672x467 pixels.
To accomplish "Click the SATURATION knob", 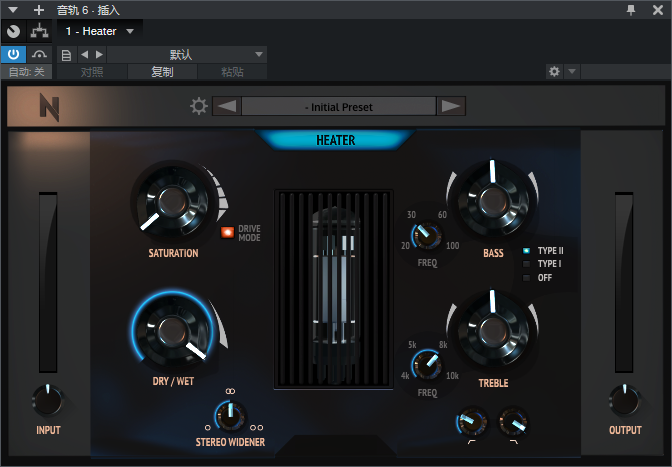I will click(x=173, y=201).
